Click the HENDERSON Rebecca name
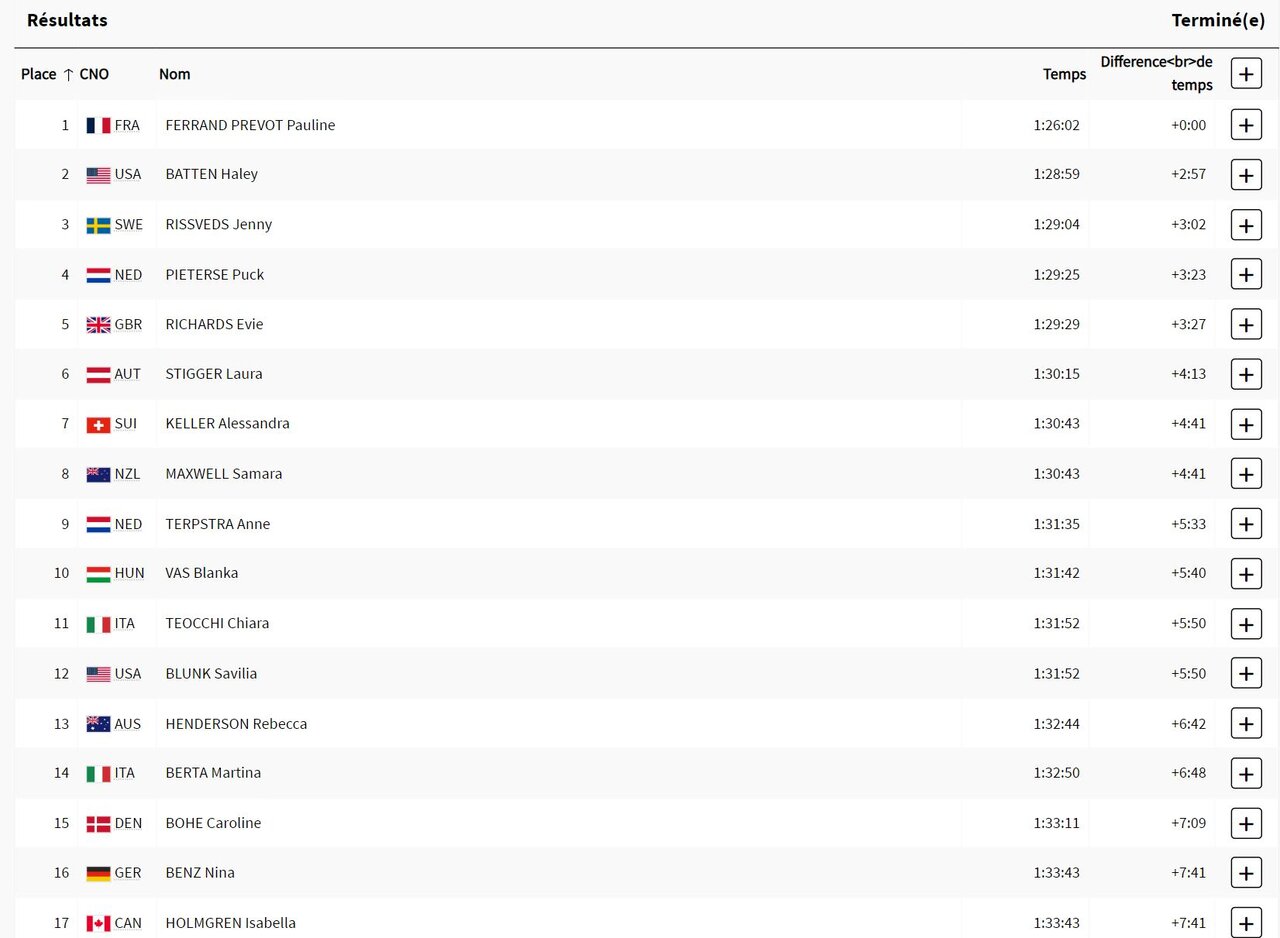 [x=236, y=723]
